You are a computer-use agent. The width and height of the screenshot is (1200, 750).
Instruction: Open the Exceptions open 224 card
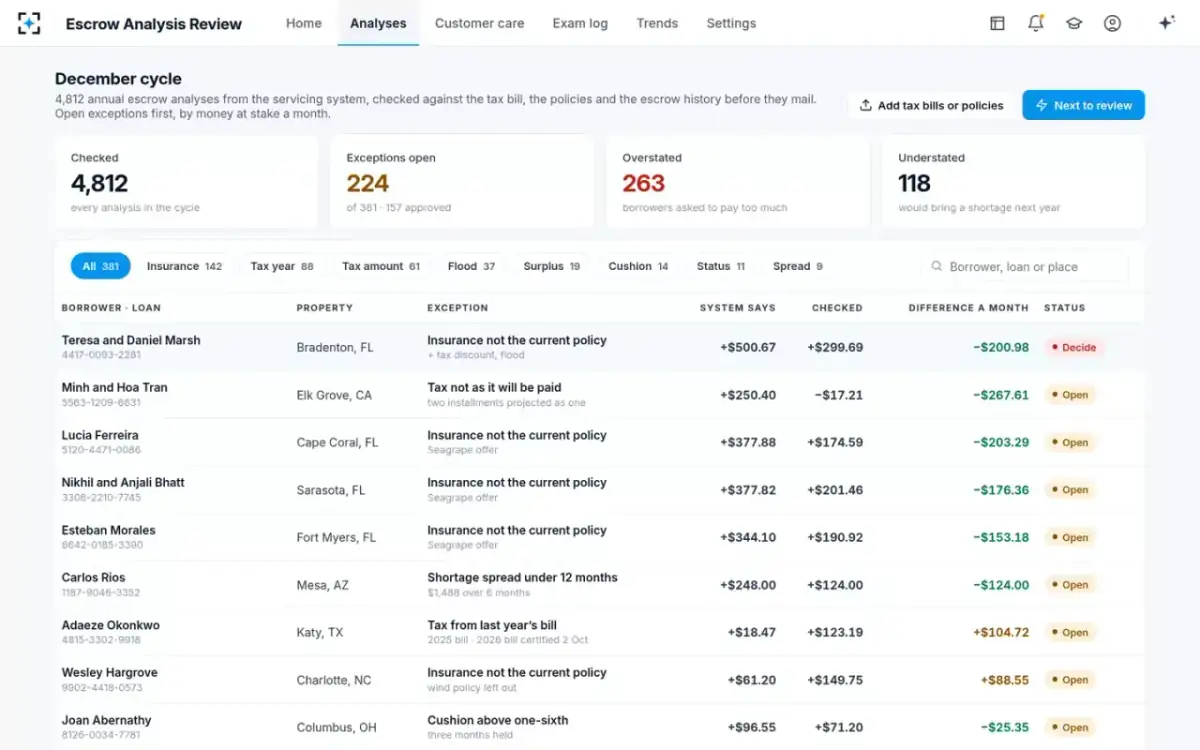coord(462,182)
